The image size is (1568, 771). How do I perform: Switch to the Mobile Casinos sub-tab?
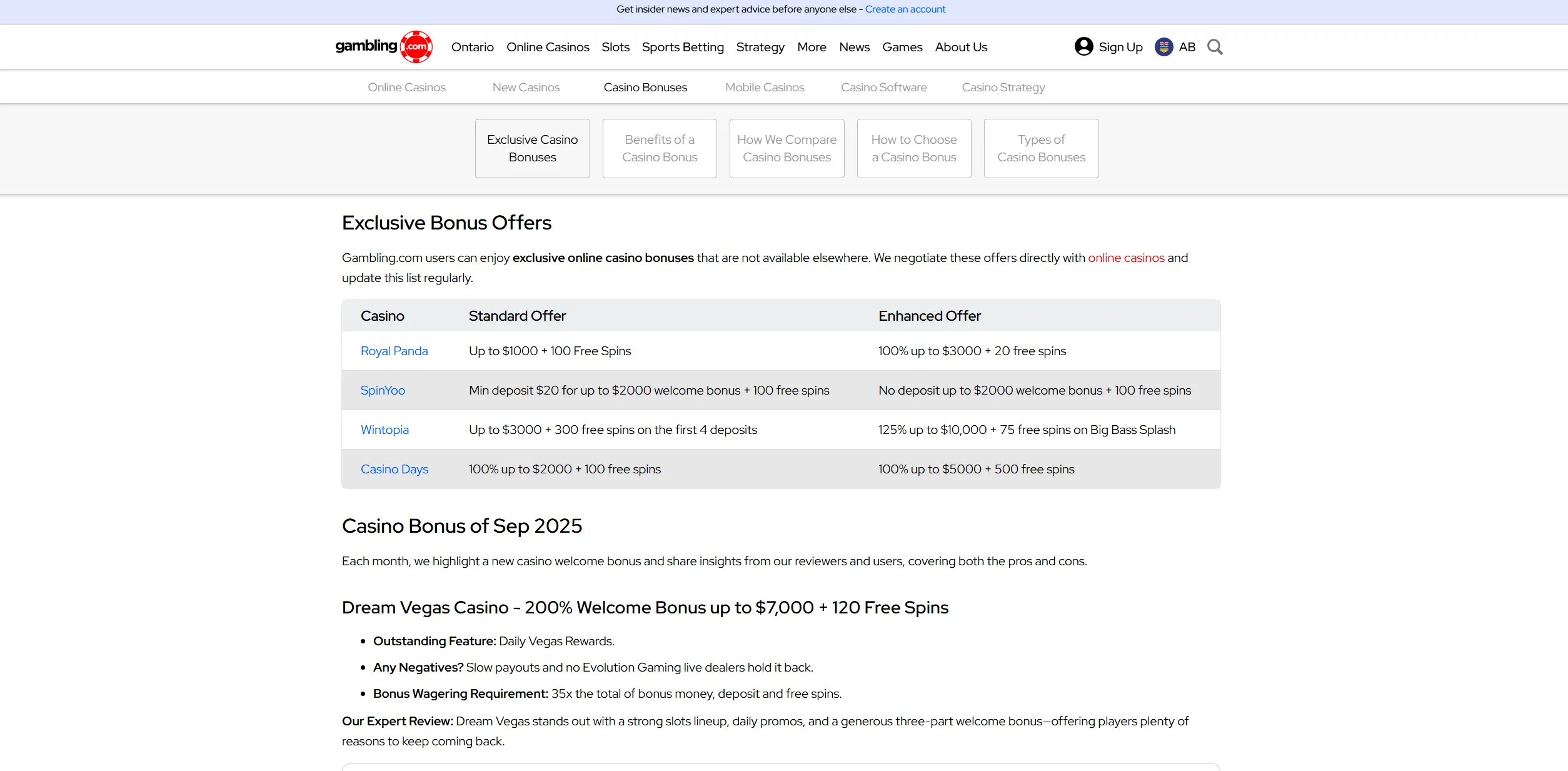(765, 88)
